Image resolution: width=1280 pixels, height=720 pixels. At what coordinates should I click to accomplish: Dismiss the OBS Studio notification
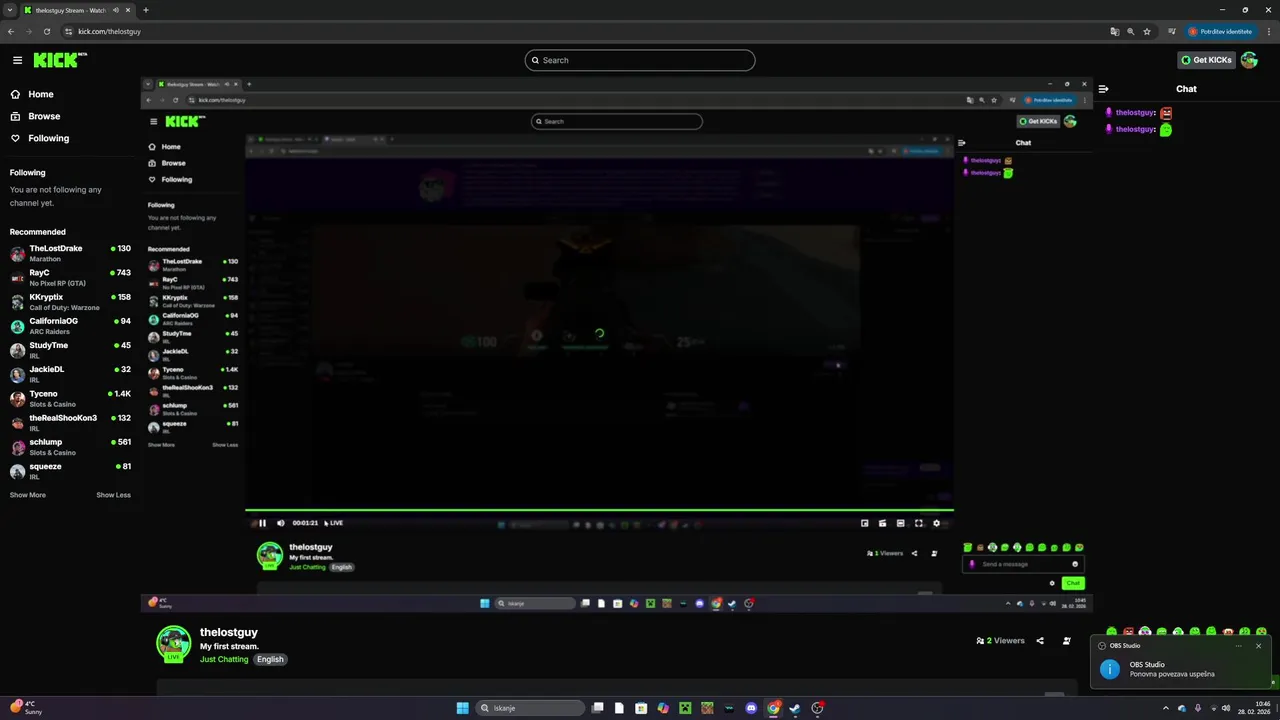tap(1259, 646)
